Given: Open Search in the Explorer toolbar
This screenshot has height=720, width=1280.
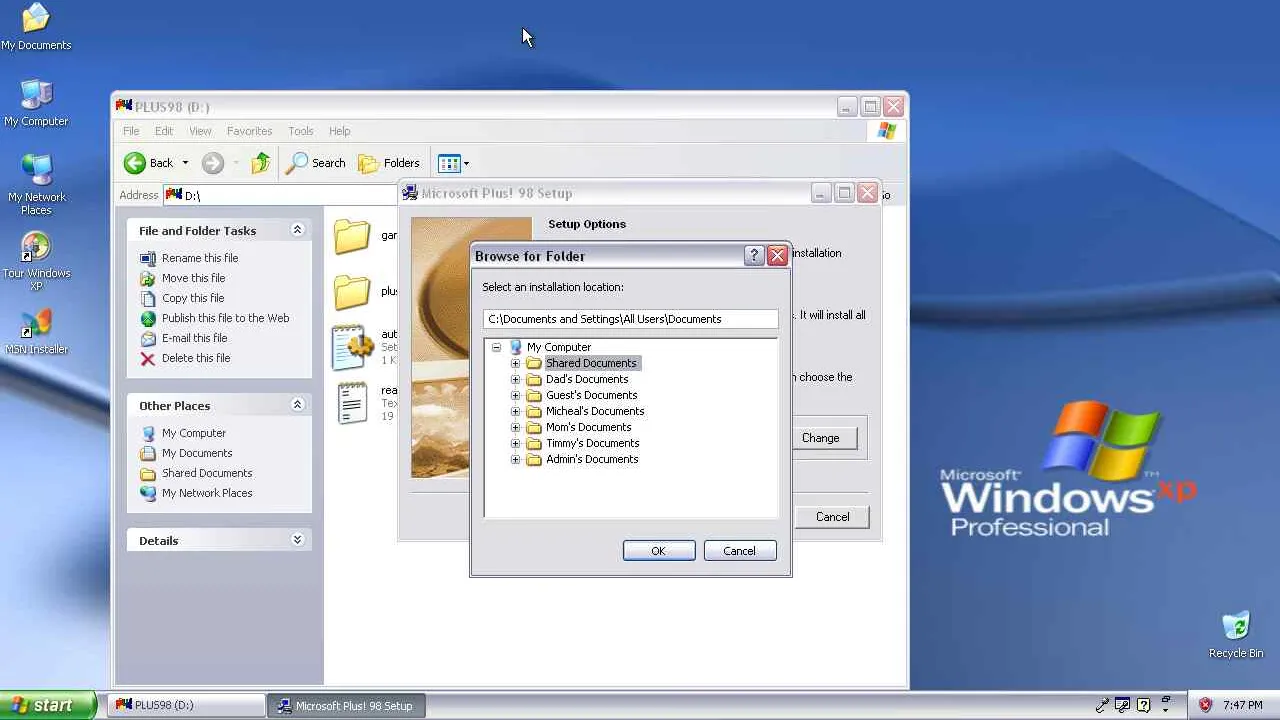Looking at the screenshot, I should click(316, 163).
